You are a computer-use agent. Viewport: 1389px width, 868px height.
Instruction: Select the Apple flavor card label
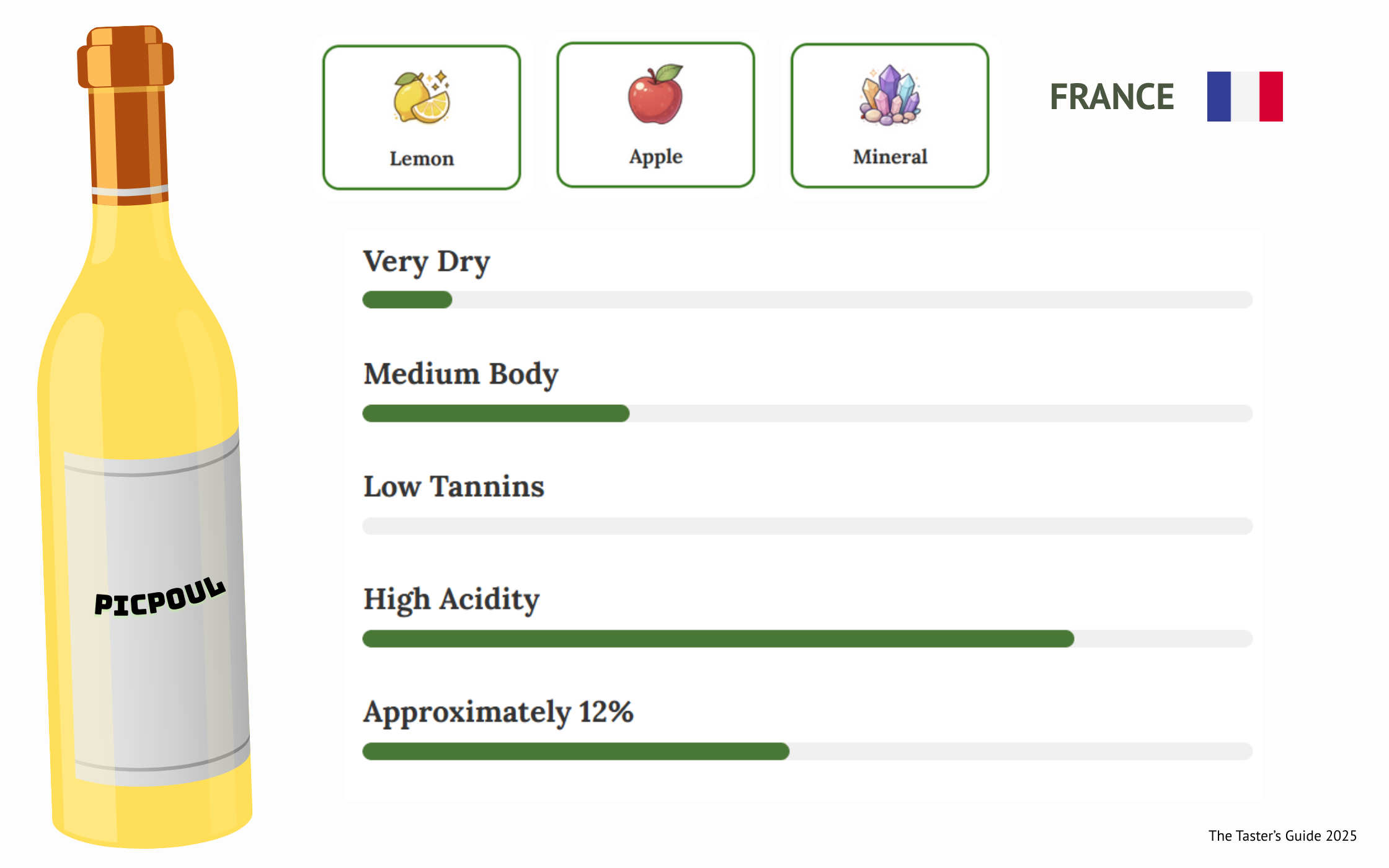[655, 157]
